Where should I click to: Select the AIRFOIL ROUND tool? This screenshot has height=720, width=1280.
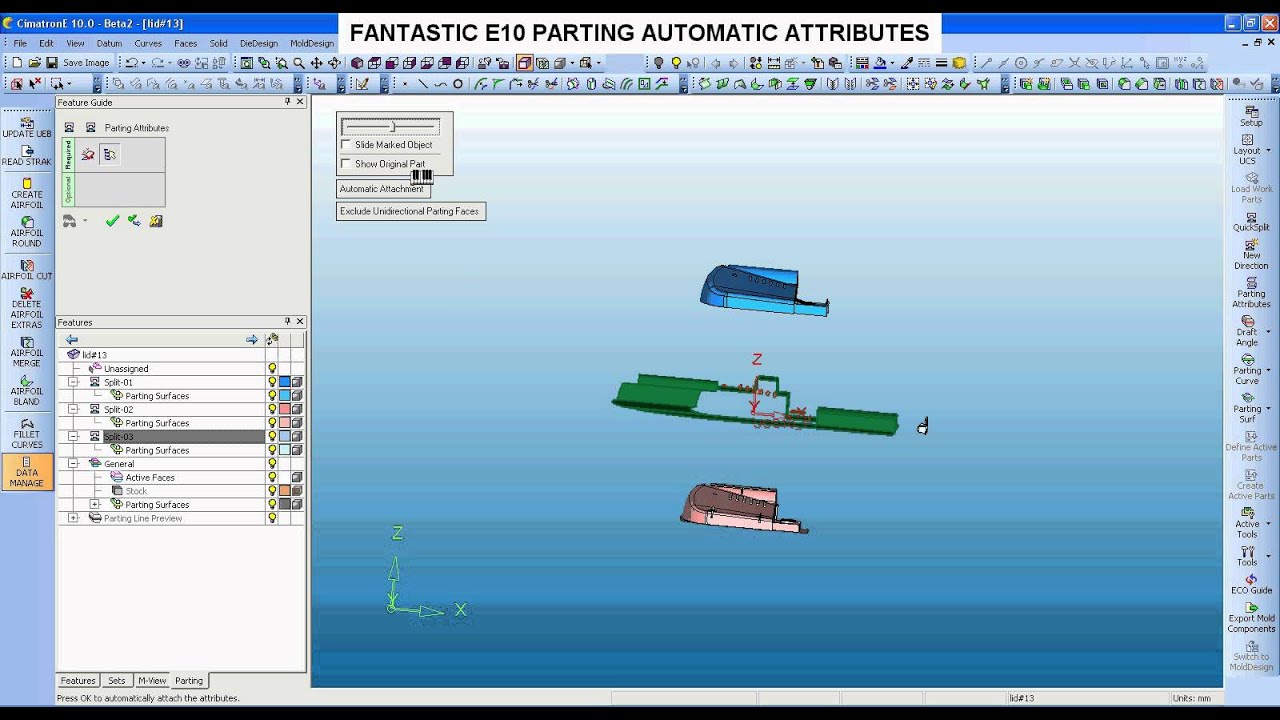coord(27,232)
